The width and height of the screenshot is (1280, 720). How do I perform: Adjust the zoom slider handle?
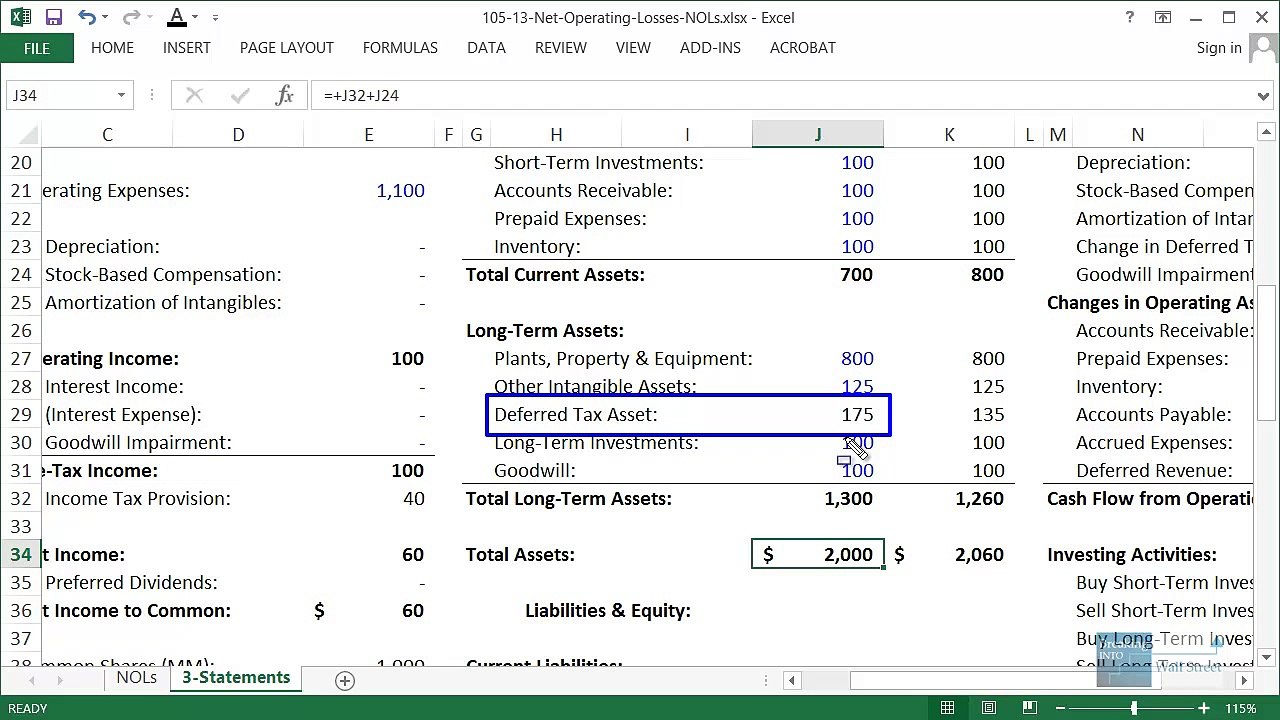(x=1134, y=708)
